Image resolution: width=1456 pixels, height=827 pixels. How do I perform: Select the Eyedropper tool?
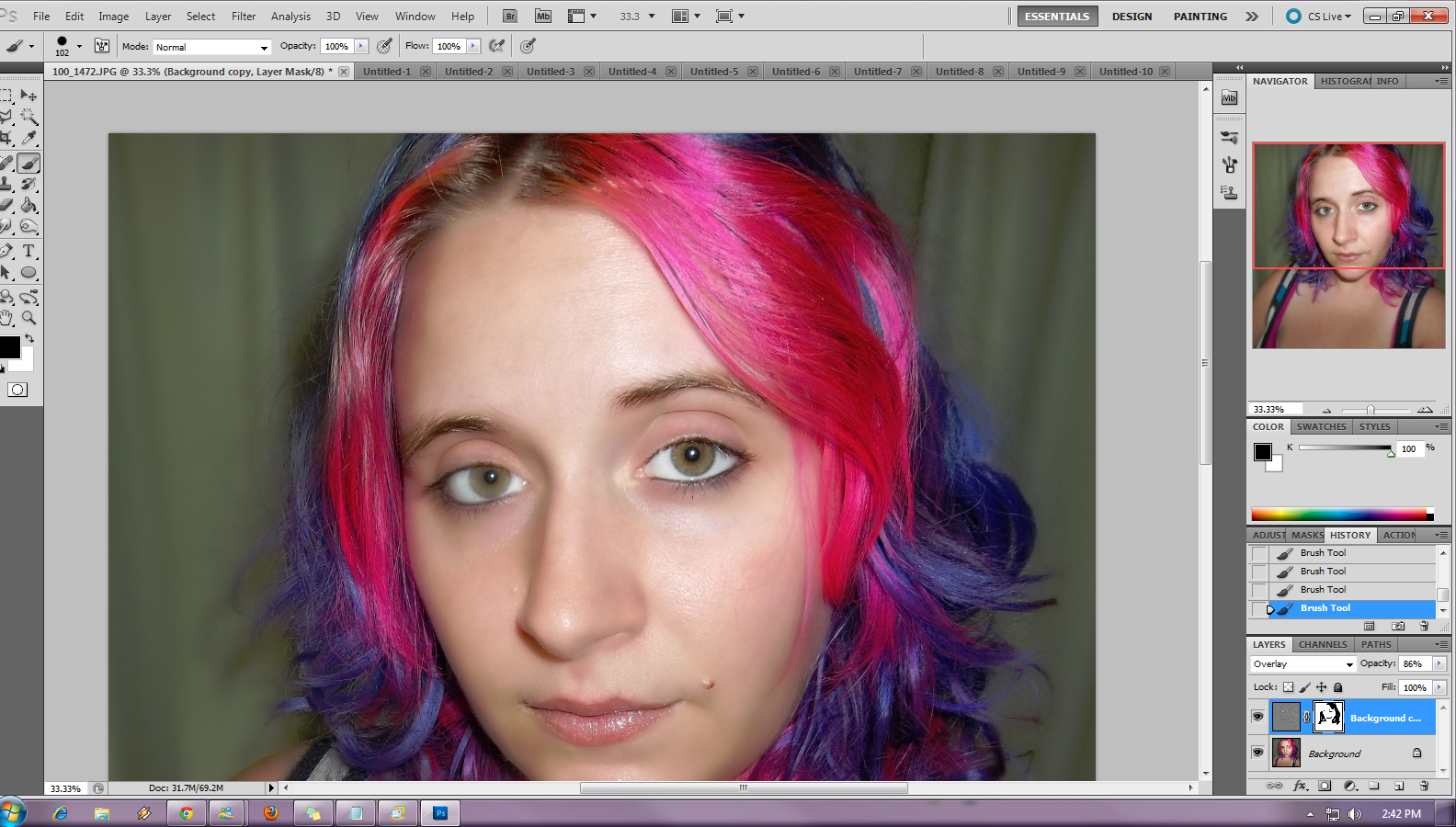[x=28, y=139]
